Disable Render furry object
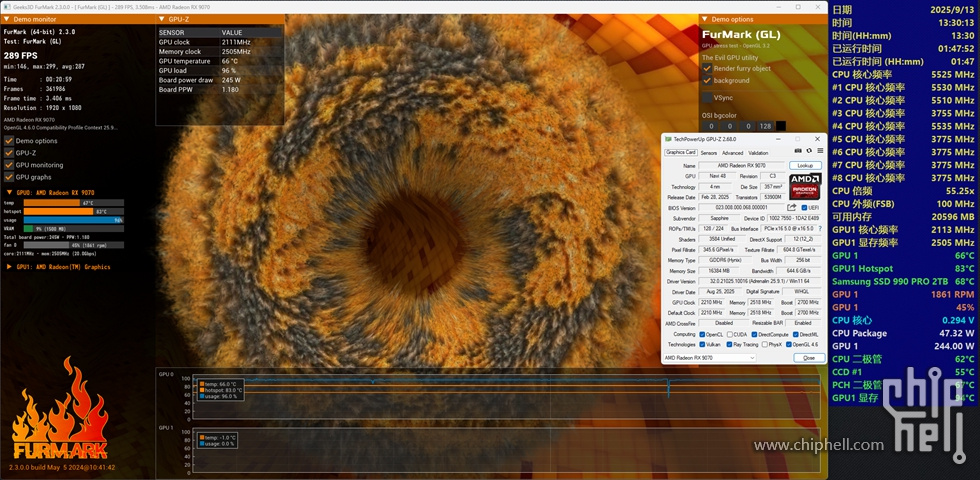Image resolution: width=980 pixels, height=480 pixels. click(707, 68)
